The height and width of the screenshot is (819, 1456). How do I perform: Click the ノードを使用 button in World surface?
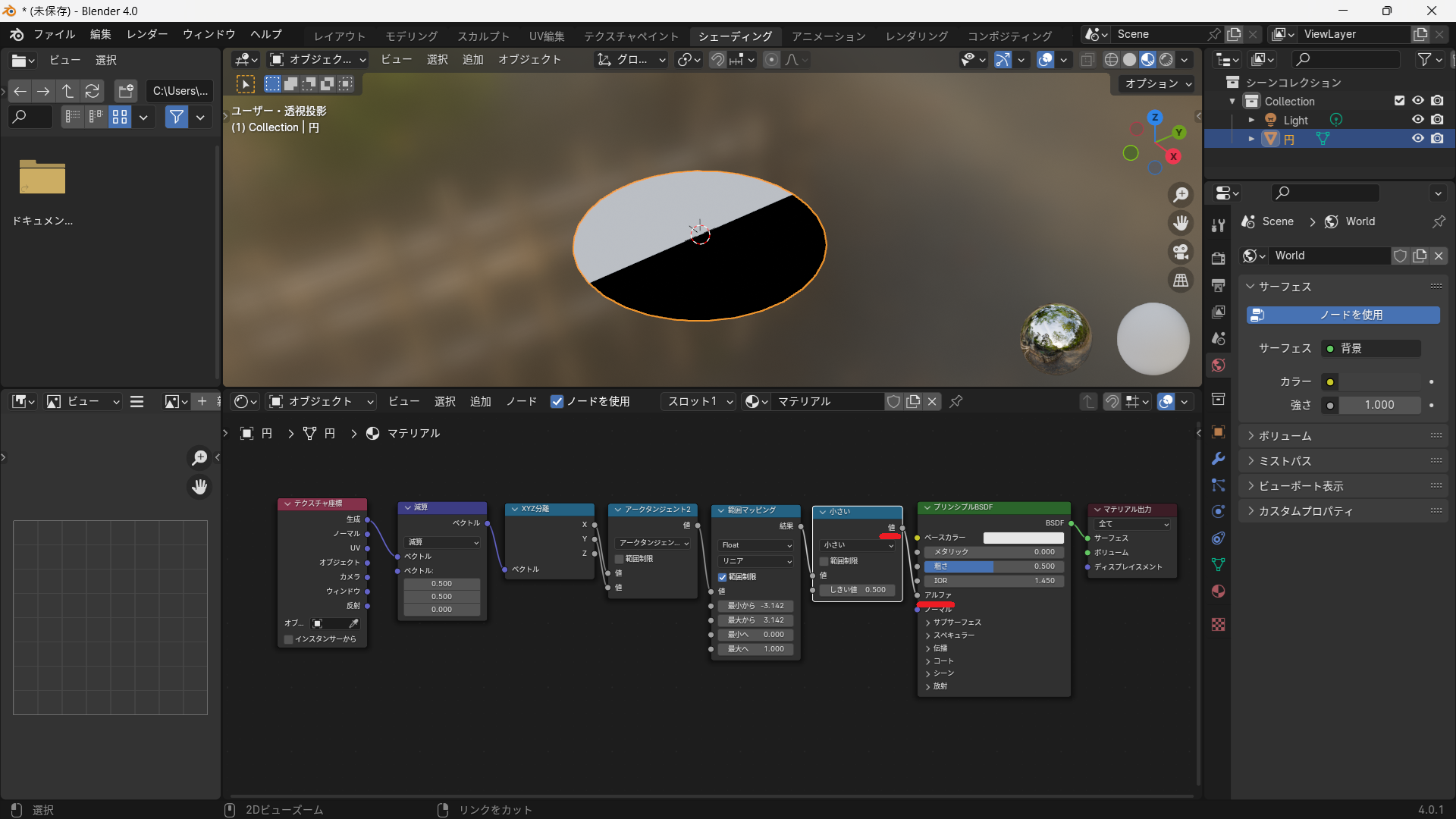click(1343, 315)
